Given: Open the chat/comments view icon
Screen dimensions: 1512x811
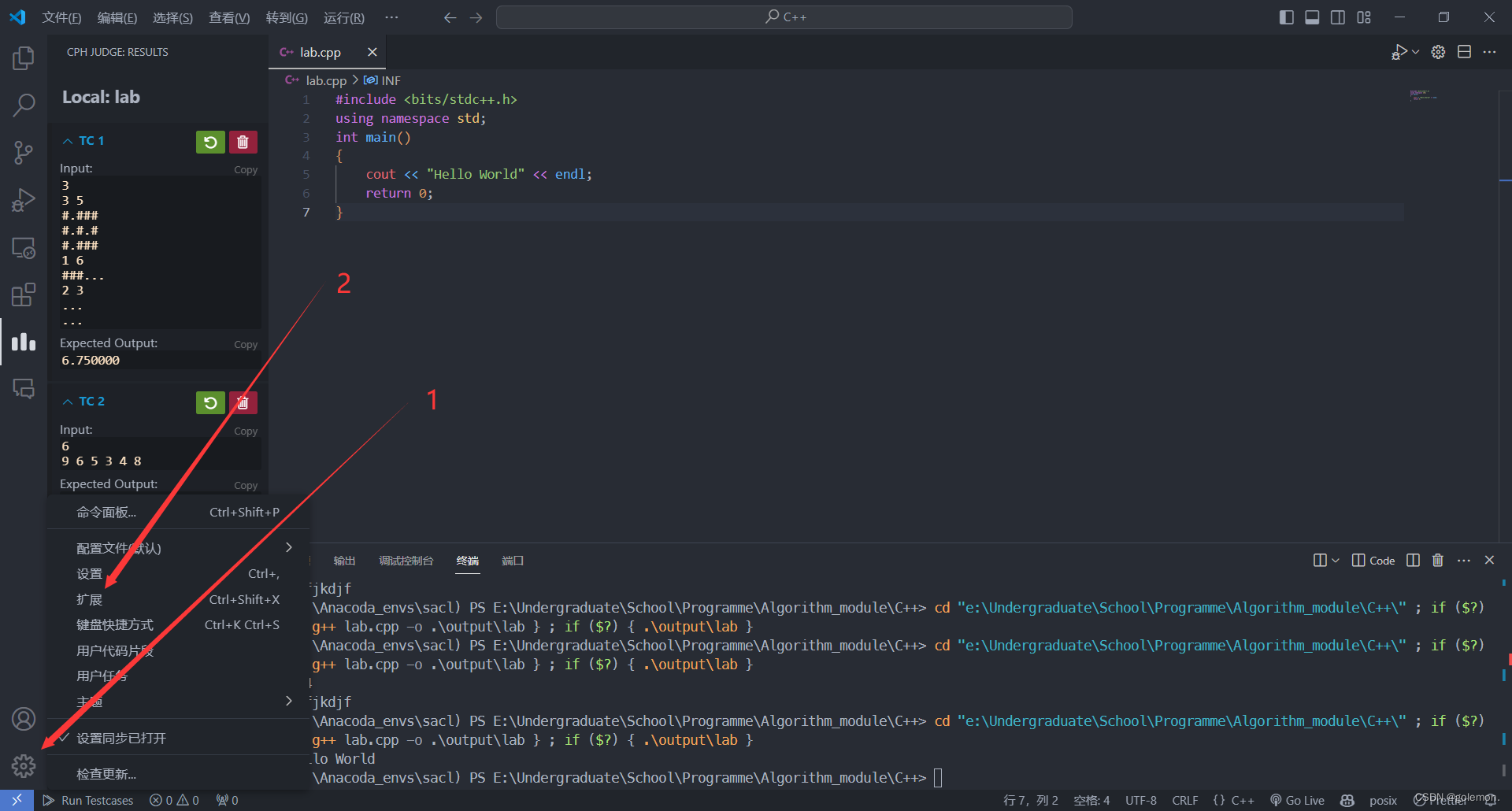Looking at the screenshot, I should 24,388.
